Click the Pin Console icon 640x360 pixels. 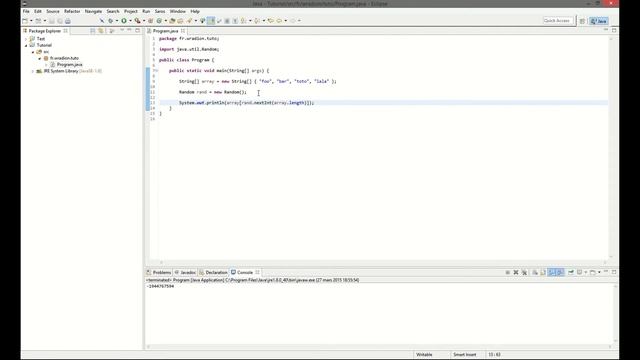(x=571, y=272)
